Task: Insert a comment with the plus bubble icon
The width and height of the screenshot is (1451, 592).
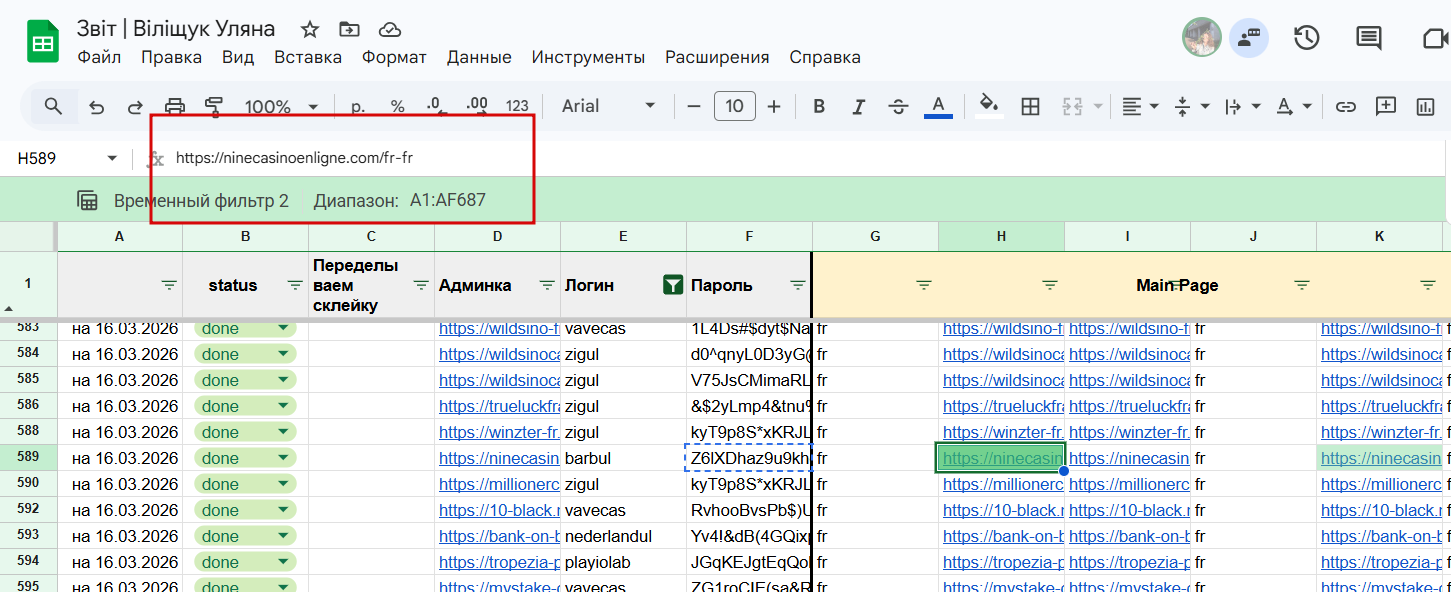Action: coord(1386,106)
